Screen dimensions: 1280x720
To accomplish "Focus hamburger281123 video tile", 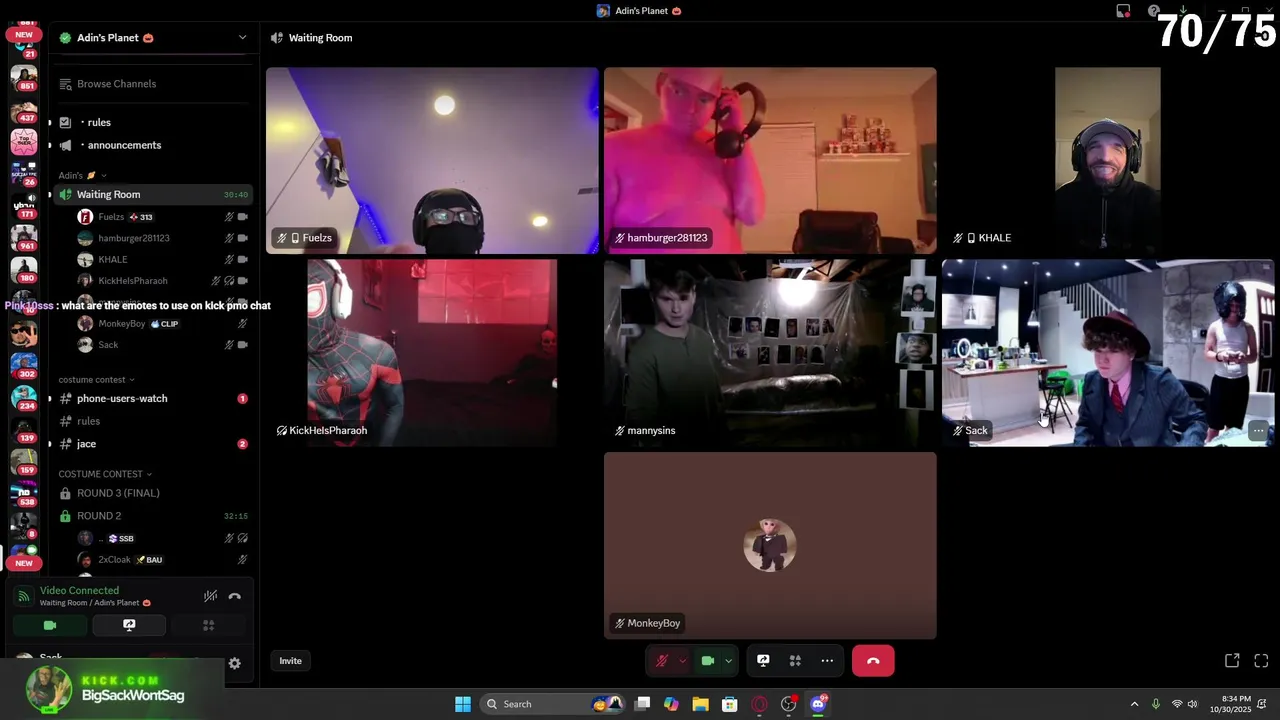I will click(x=770, y=160).
